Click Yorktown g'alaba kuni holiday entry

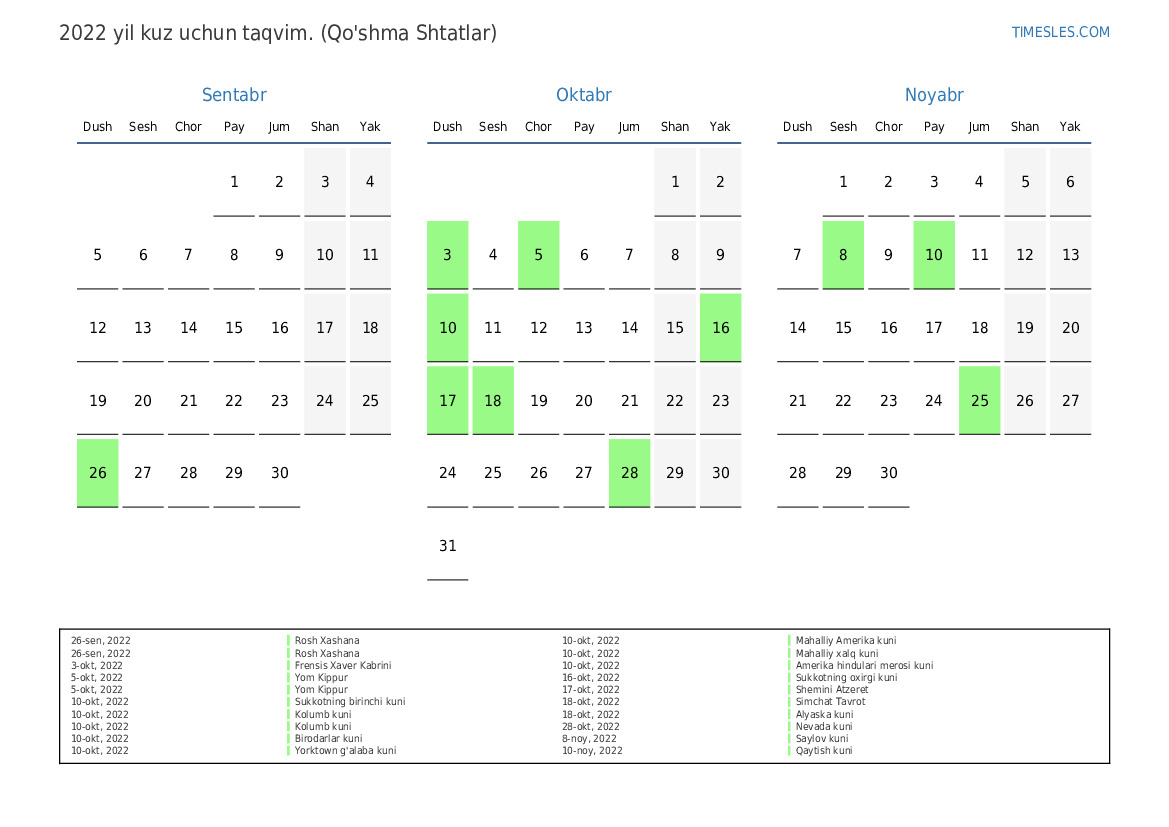coord(345,751)
